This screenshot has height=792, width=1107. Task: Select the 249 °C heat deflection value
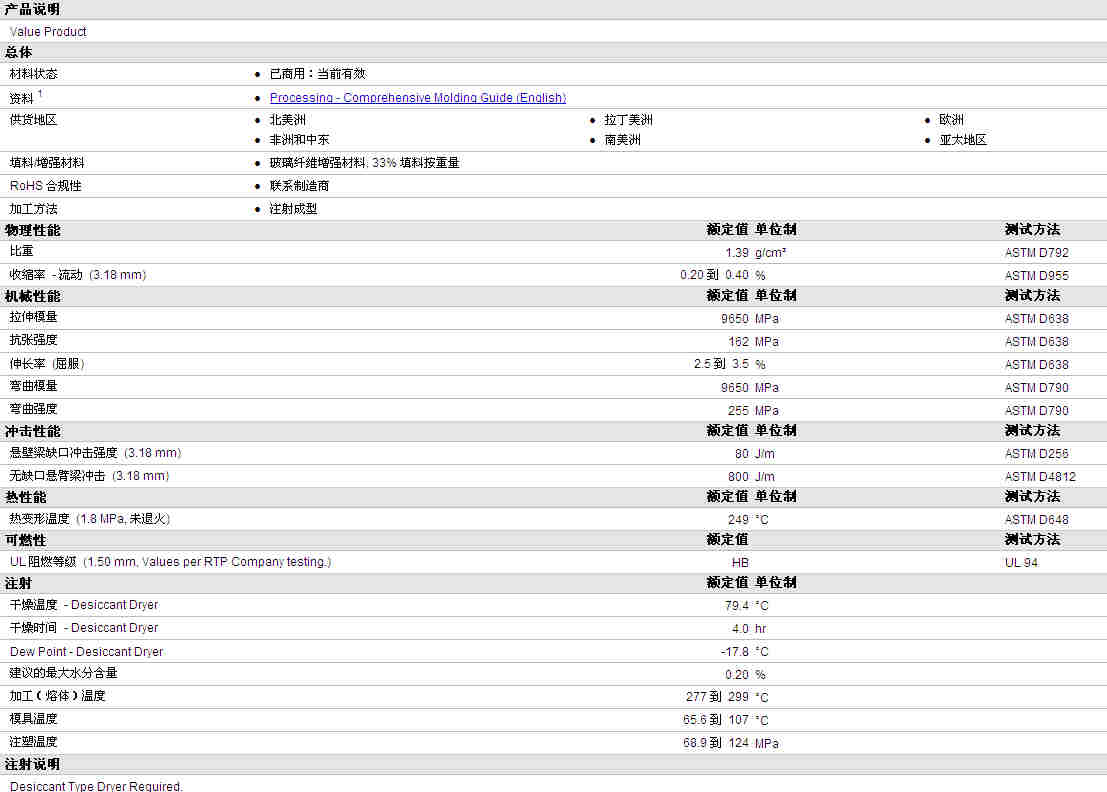click(738, 520)
